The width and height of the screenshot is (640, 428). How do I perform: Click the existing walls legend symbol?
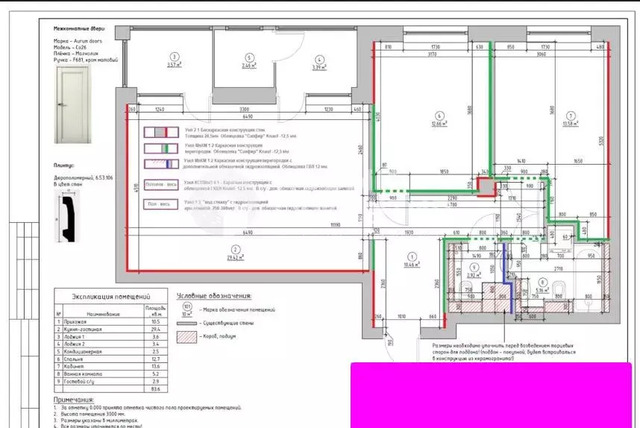(187, 323)
